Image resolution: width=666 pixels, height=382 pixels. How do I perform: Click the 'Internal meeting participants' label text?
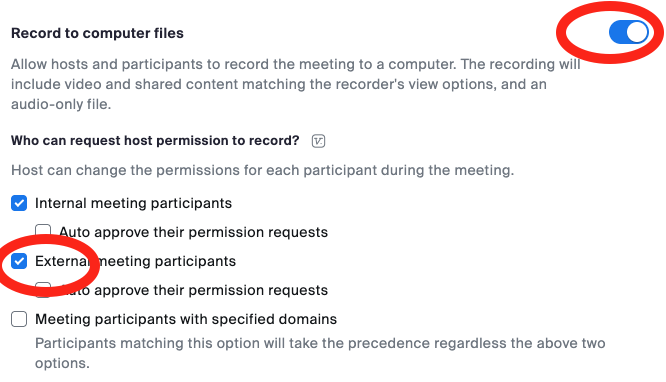pos(133,203)
